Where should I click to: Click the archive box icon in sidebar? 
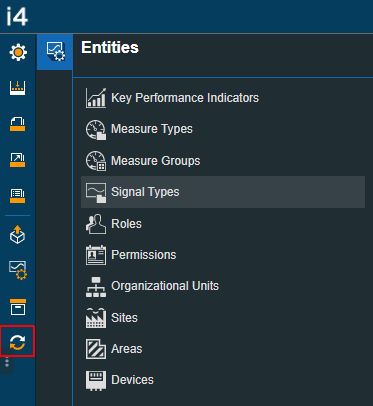18,307
